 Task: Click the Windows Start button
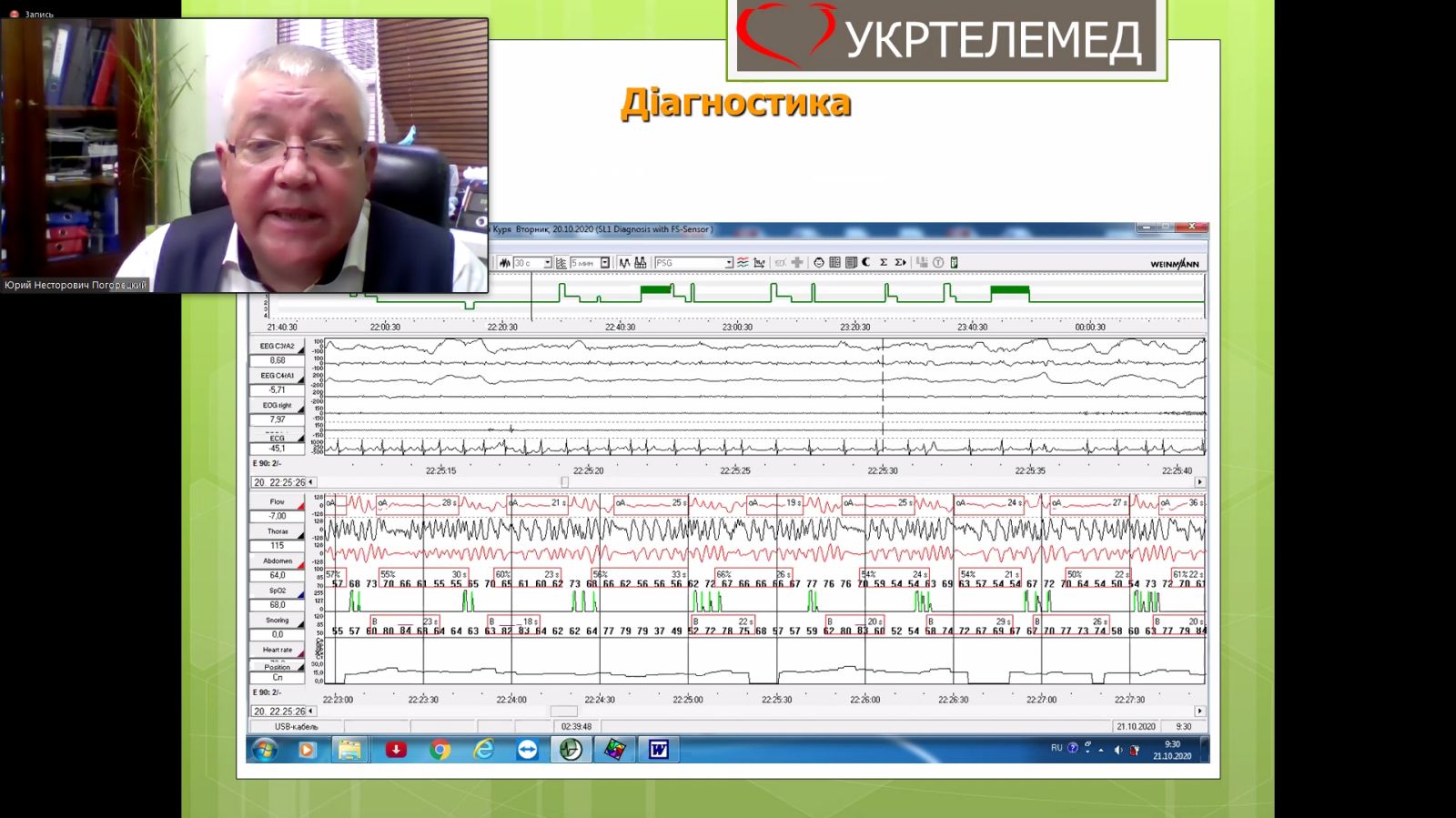pyautogui.click(x=265, y=750)
